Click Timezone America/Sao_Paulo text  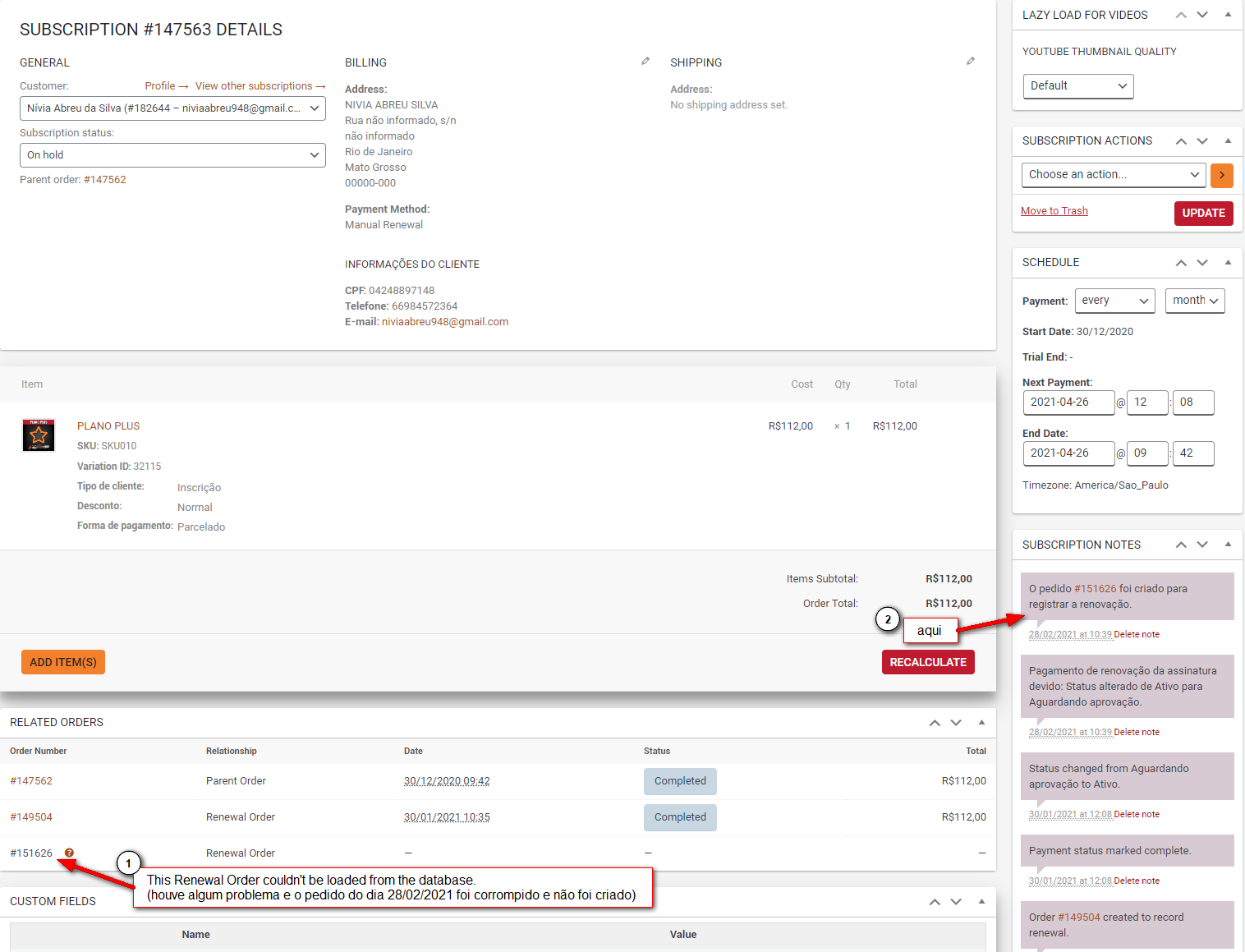pyautogui.click(x=1095, y=485)
